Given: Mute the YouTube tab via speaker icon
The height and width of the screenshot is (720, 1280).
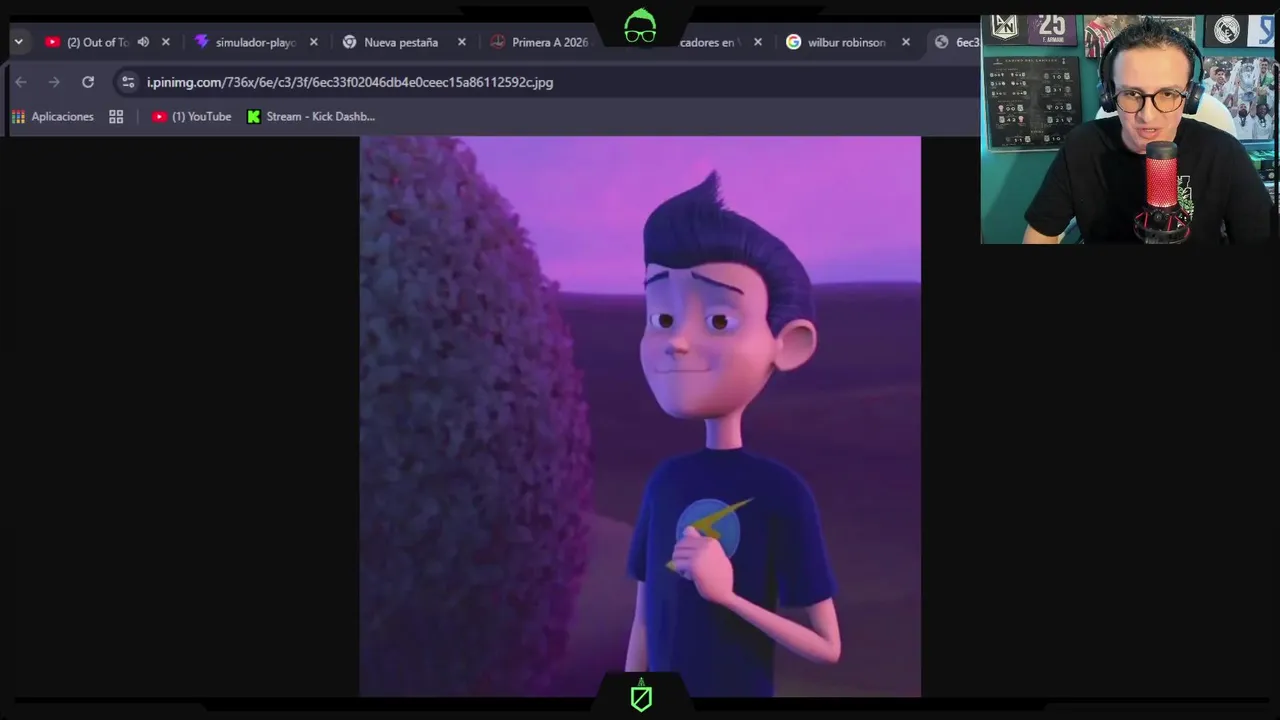Looking at the screenshot, I should coord(143,42).
